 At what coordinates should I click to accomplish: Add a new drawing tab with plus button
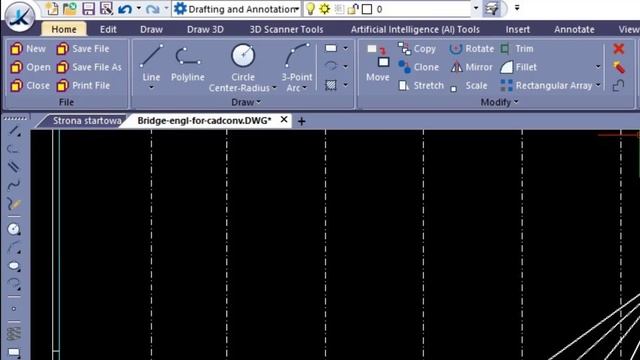301,121
